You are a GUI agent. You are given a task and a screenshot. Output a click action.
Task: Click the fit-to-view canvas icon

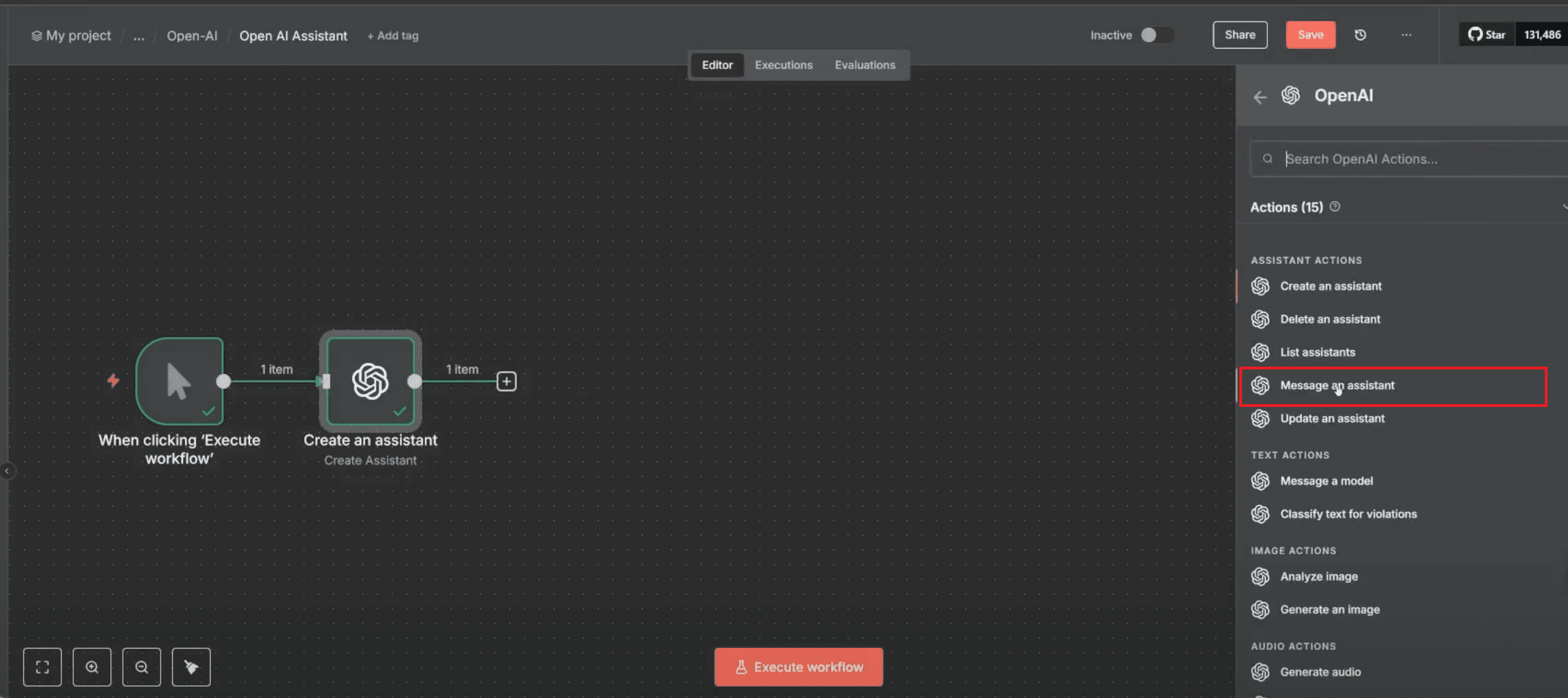(42, 667)
